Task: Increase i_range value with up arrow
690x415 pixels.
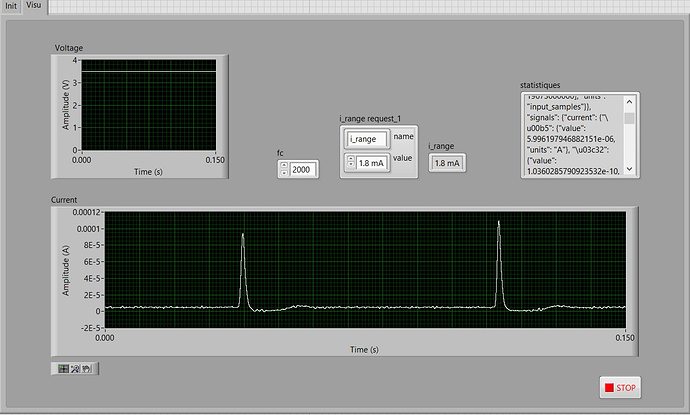Action: [351, 159]
